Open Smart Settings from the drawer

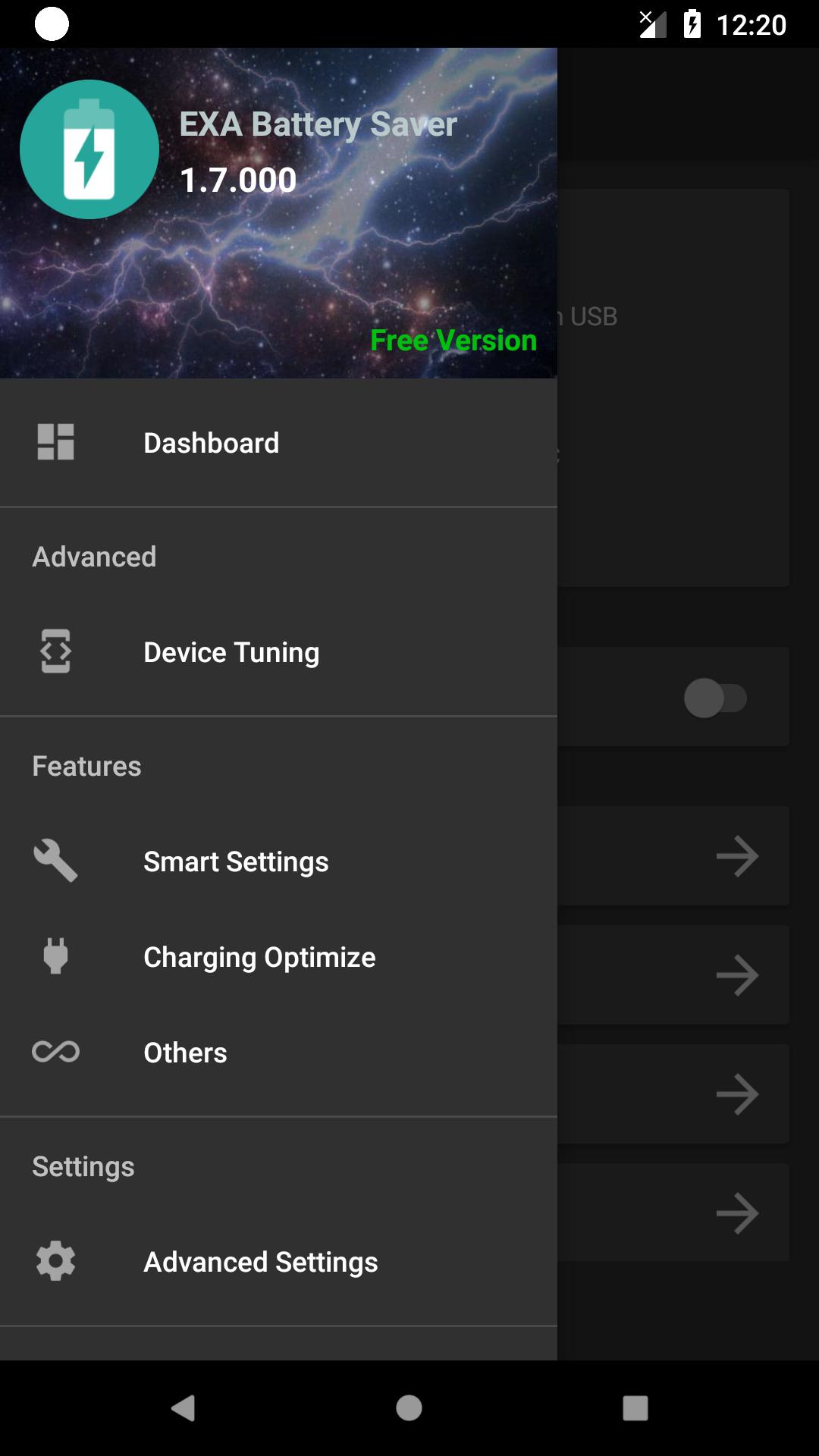point(278,861)
